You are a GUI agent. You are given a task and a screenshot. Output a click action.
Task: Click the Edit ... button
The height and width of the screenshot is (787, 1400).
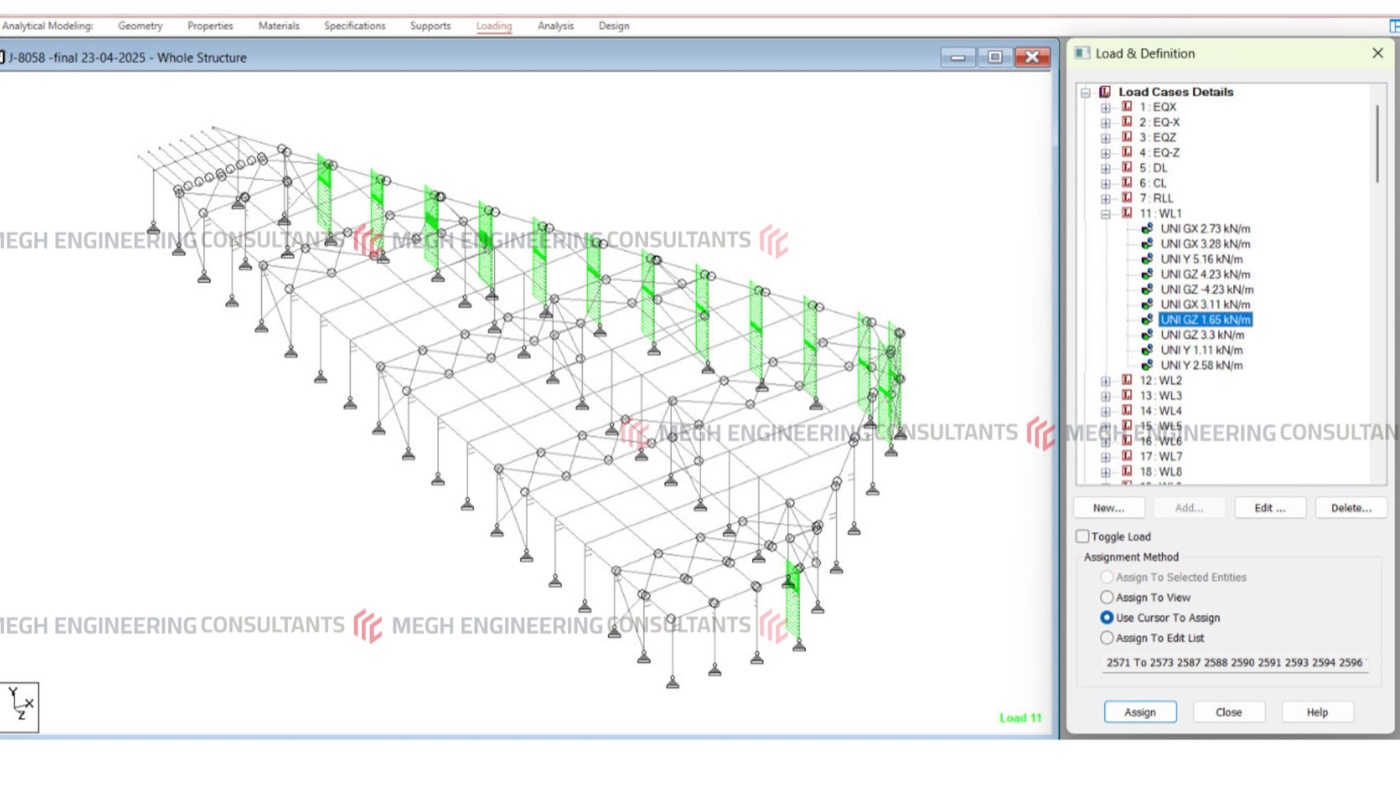coord(1270,508)
